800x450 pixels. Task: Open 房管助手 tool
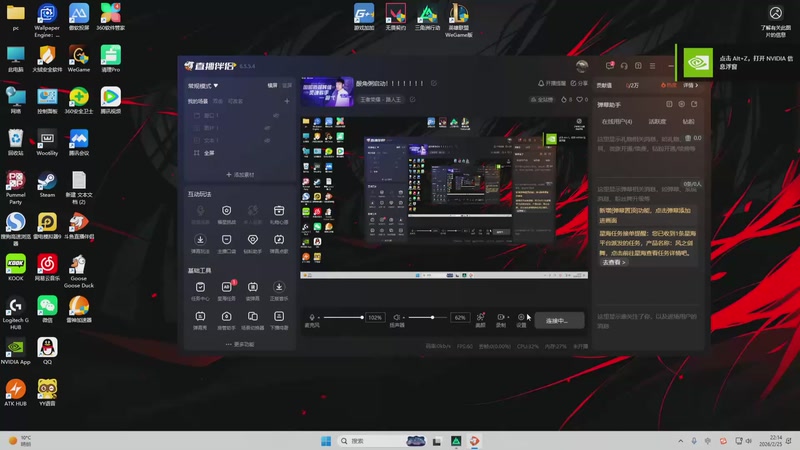[227, 320]
